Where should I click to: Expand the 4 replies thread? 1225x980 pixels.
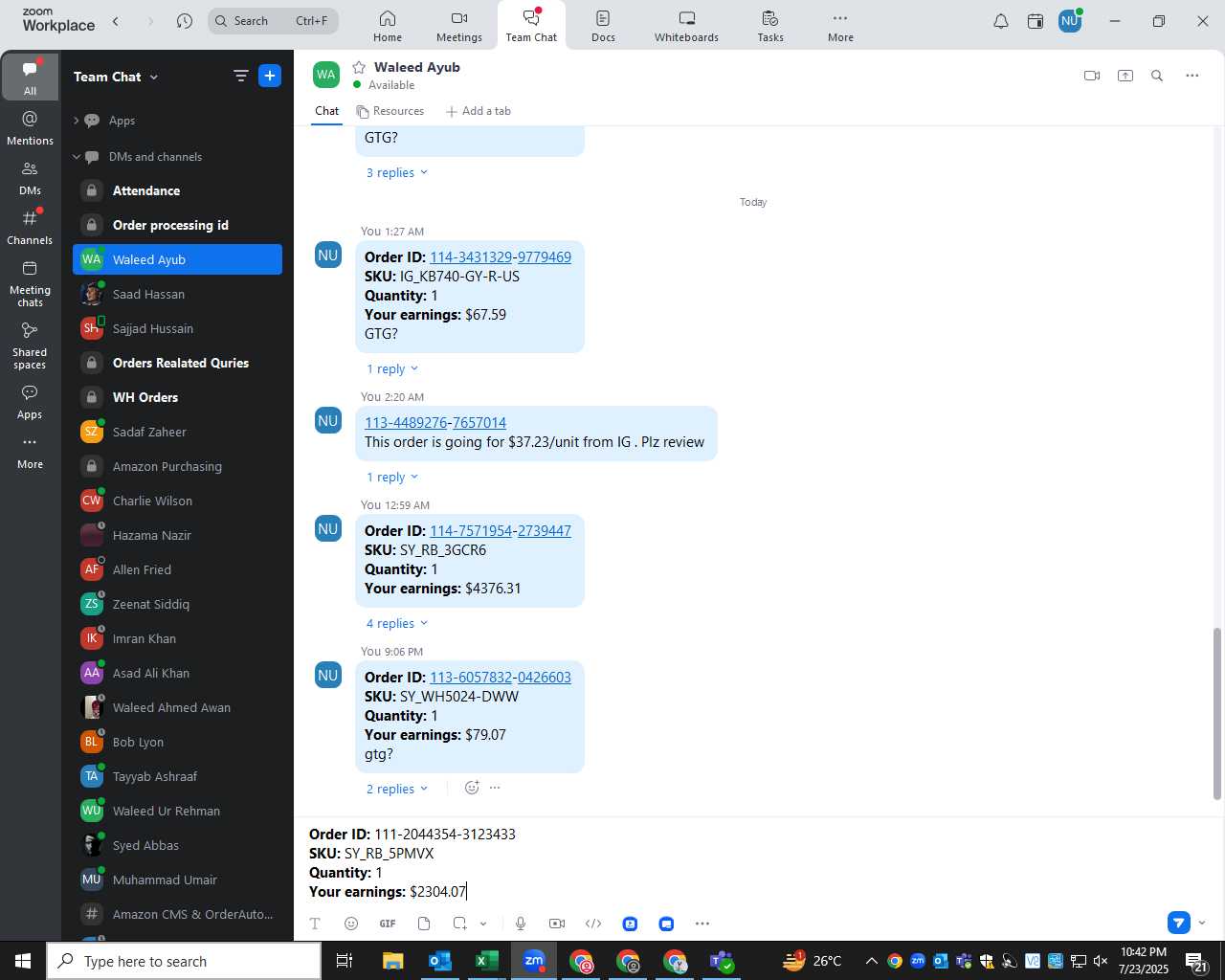click(x=397, y=624)
